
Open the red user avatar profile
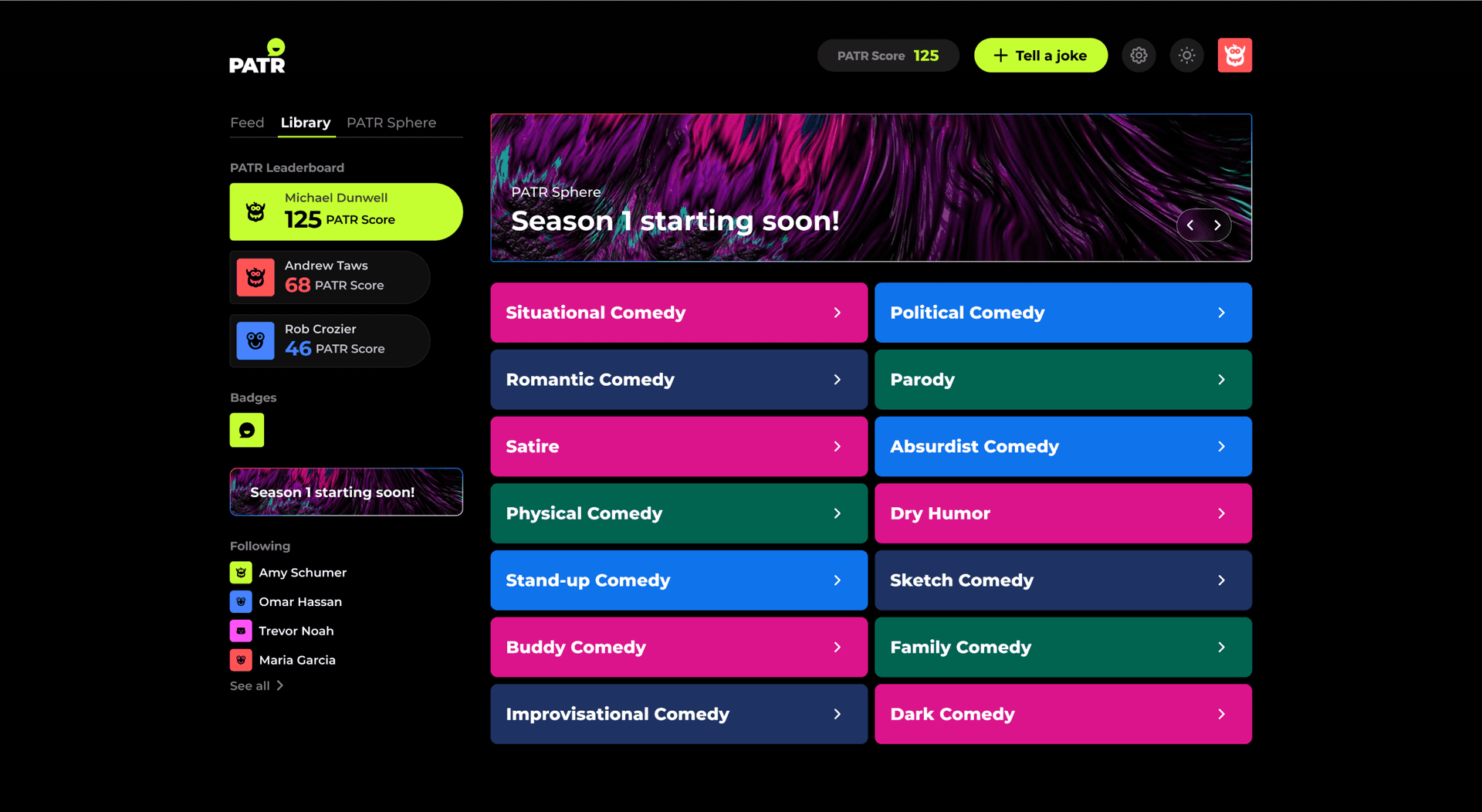click(x=1234, y=56)
